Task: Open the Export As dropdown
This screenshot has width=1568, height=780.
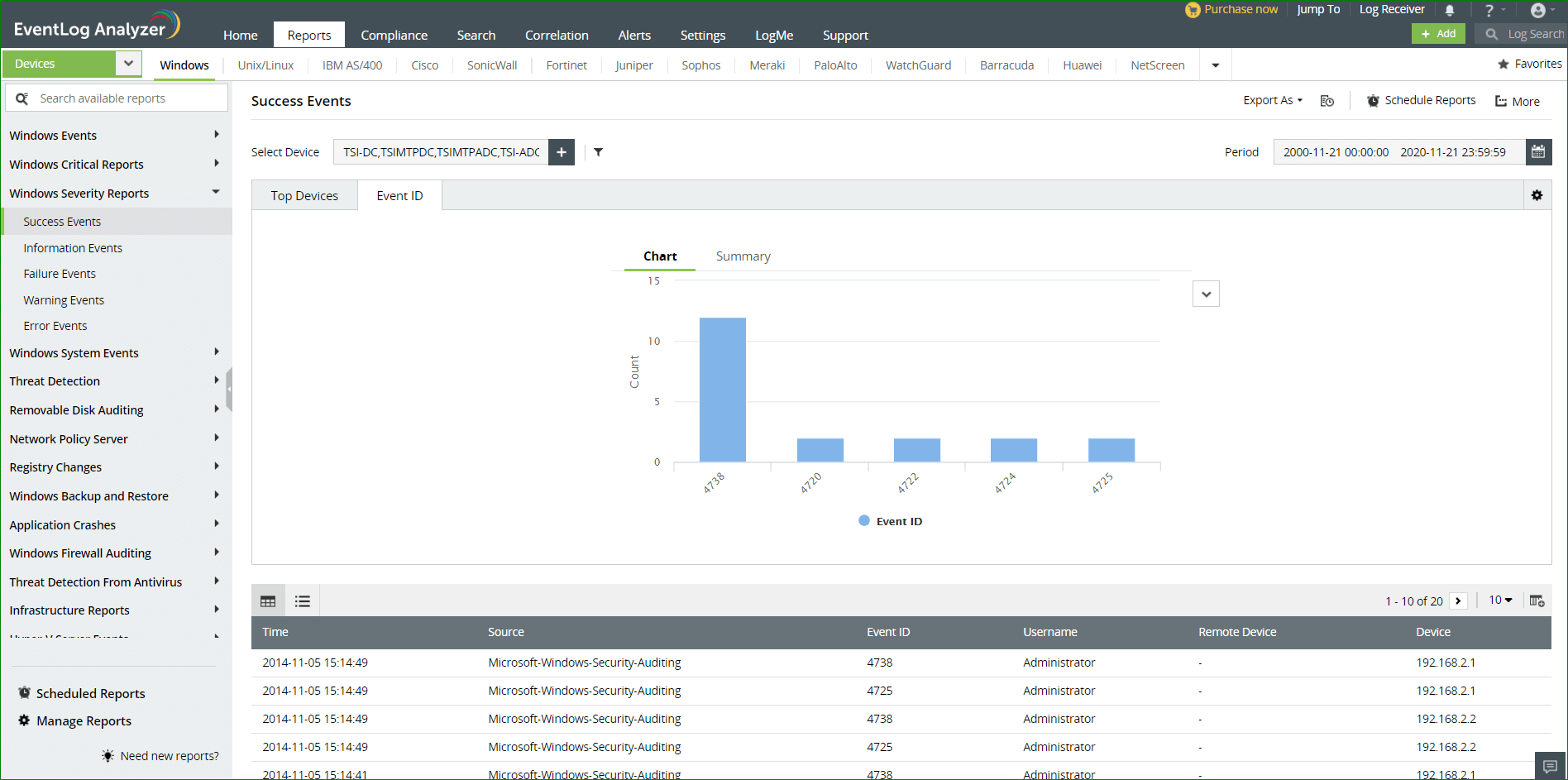Action: point(1273,100)
